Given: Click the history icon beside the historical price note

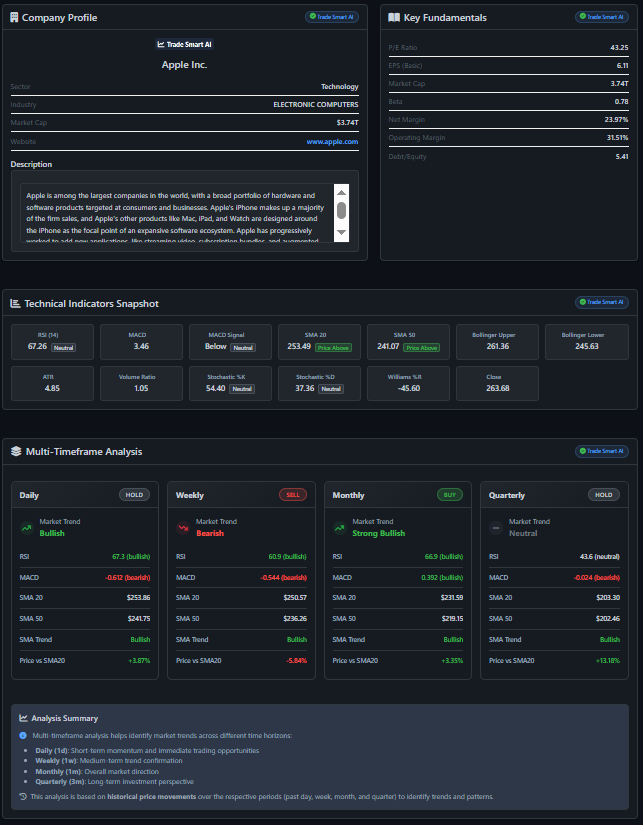Looking at the screenshot, I should (24, 797).
